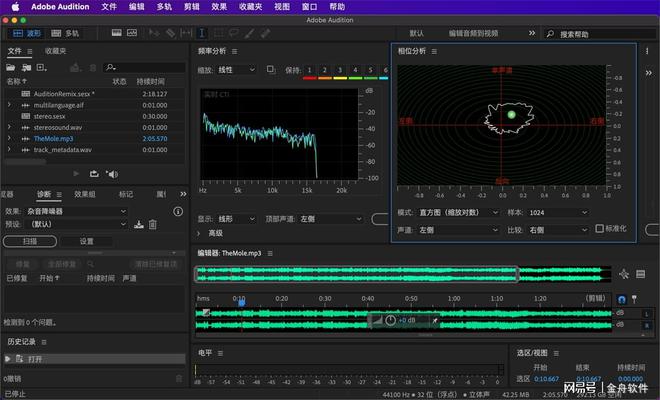The height and width of the screenshot is (400, 660).
Task: Save the diagnostics preset icon
Action: [139, 224]
